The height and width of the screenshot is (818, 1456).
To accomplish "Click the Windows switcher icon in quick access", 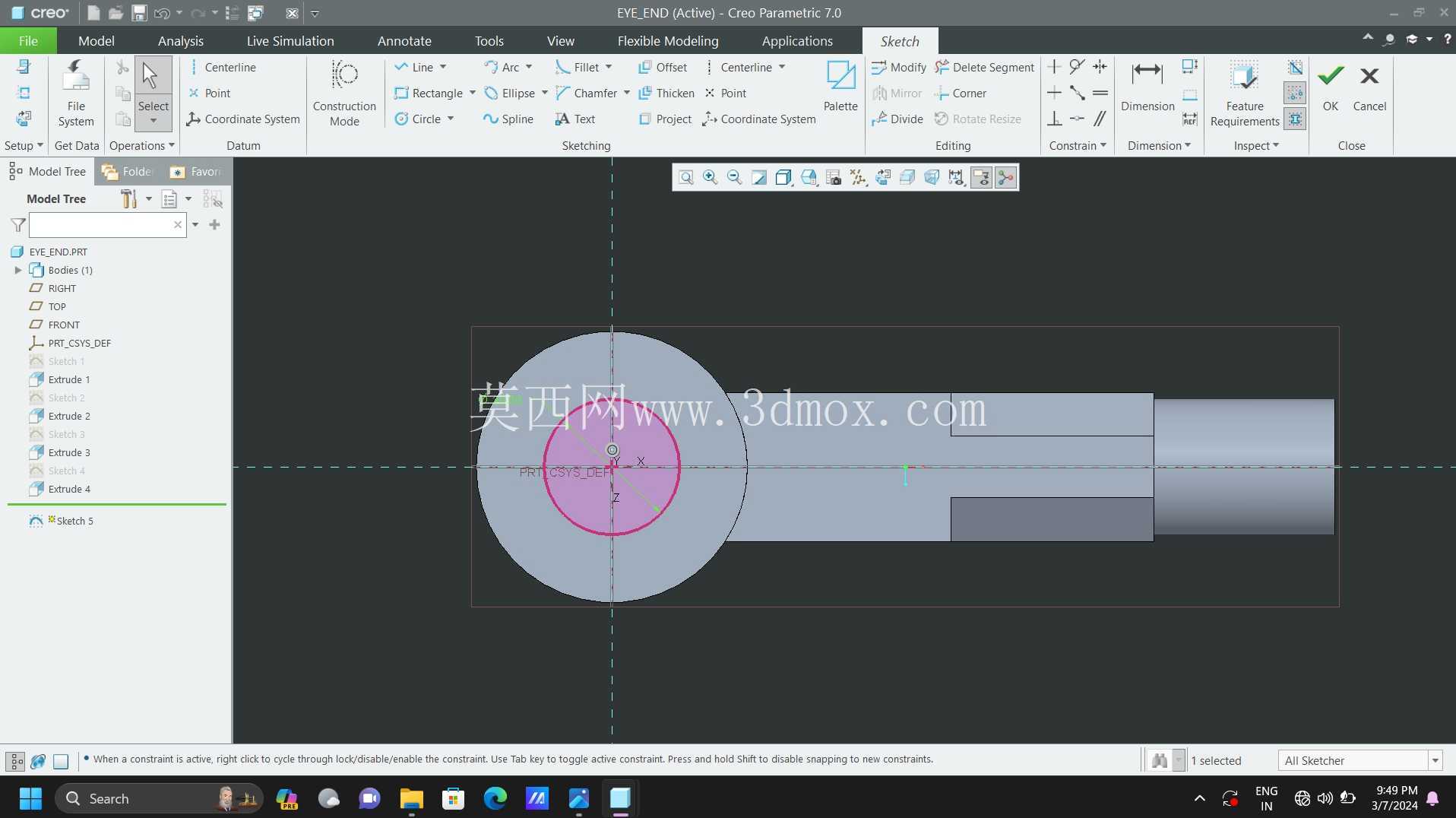I will click(255, 13).
